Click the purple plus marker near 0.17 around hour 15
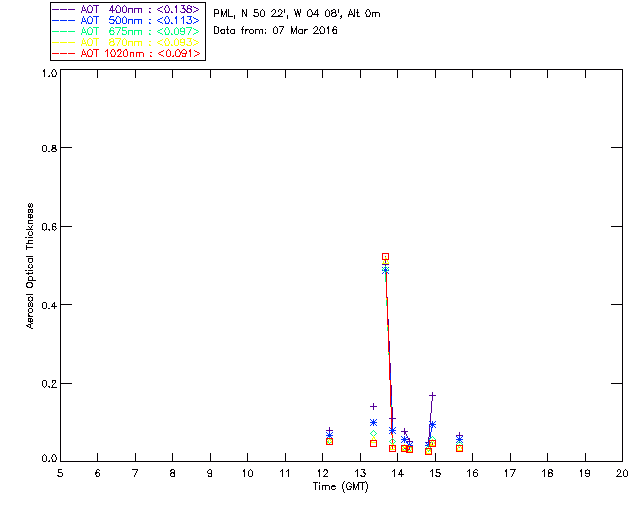 point(433,396)
